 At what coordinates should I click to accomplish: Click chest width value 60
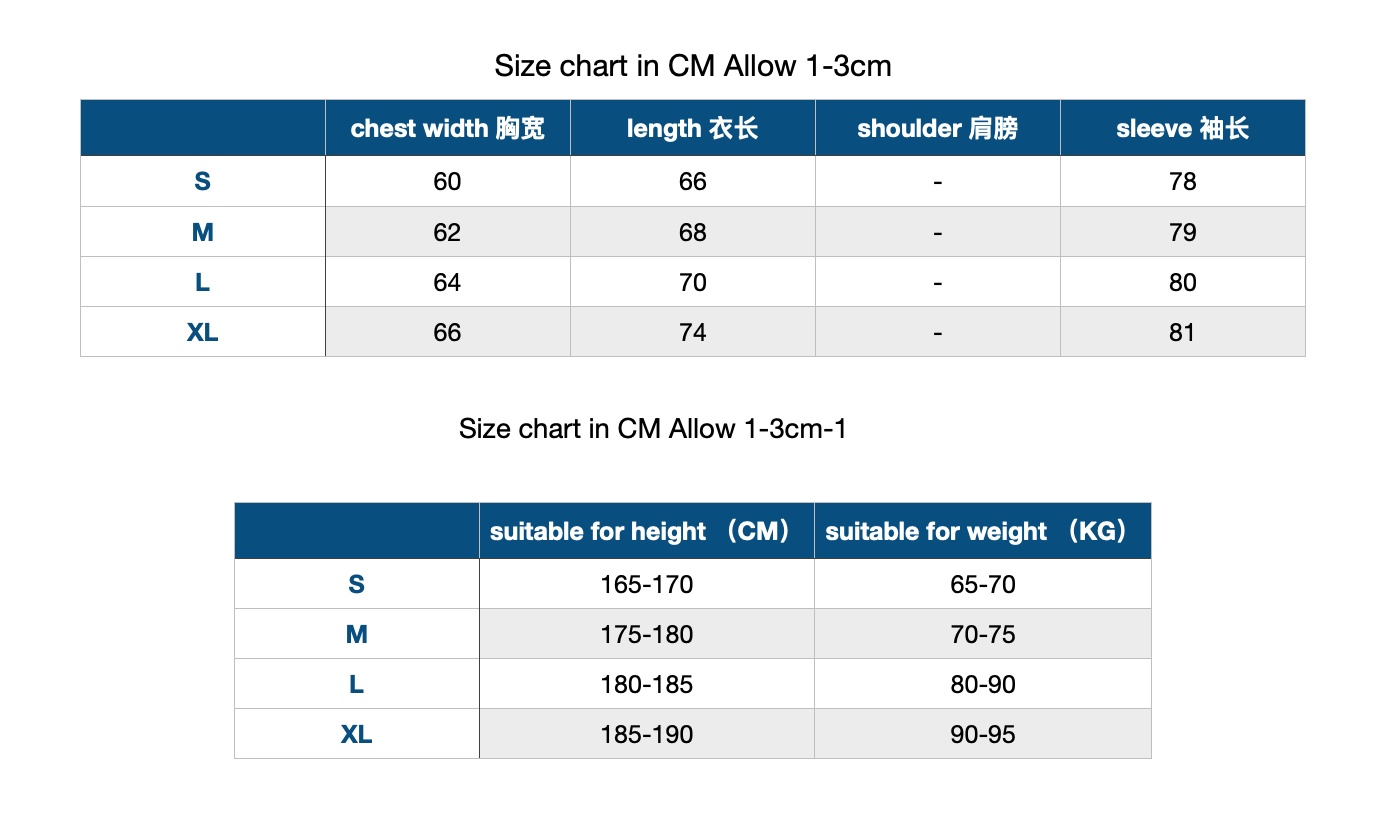point(448,182)
